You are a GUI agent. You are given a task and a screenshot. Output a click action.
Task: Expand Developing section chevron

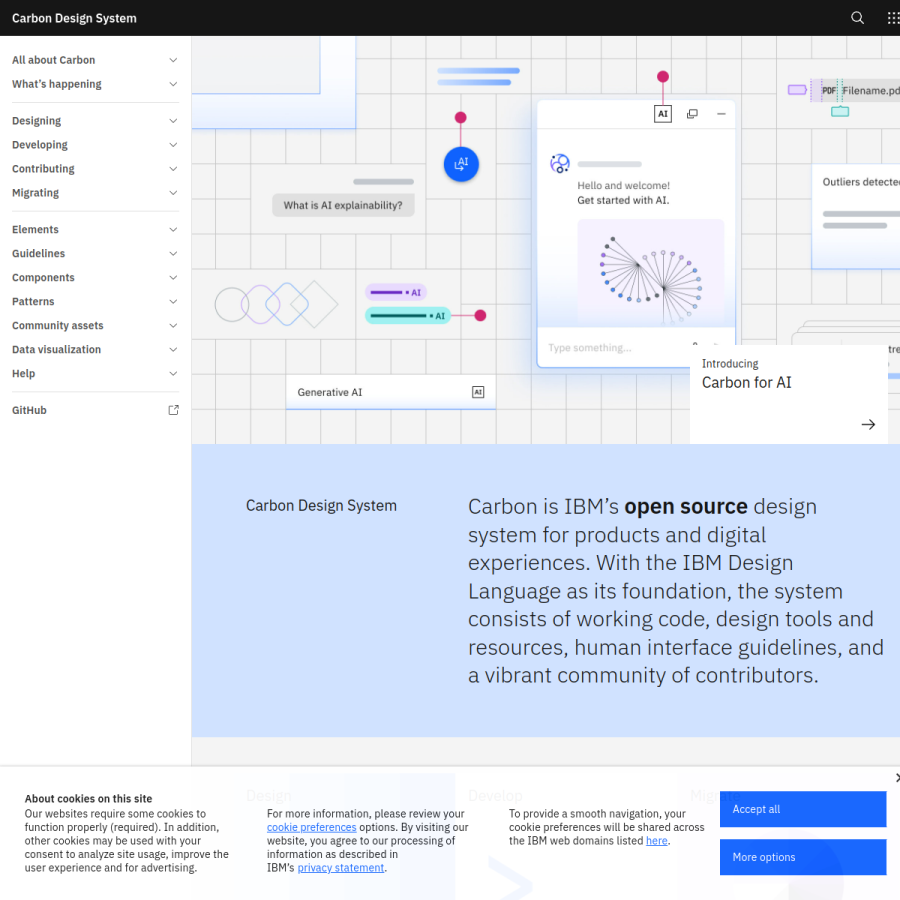(x=173, y=145)
